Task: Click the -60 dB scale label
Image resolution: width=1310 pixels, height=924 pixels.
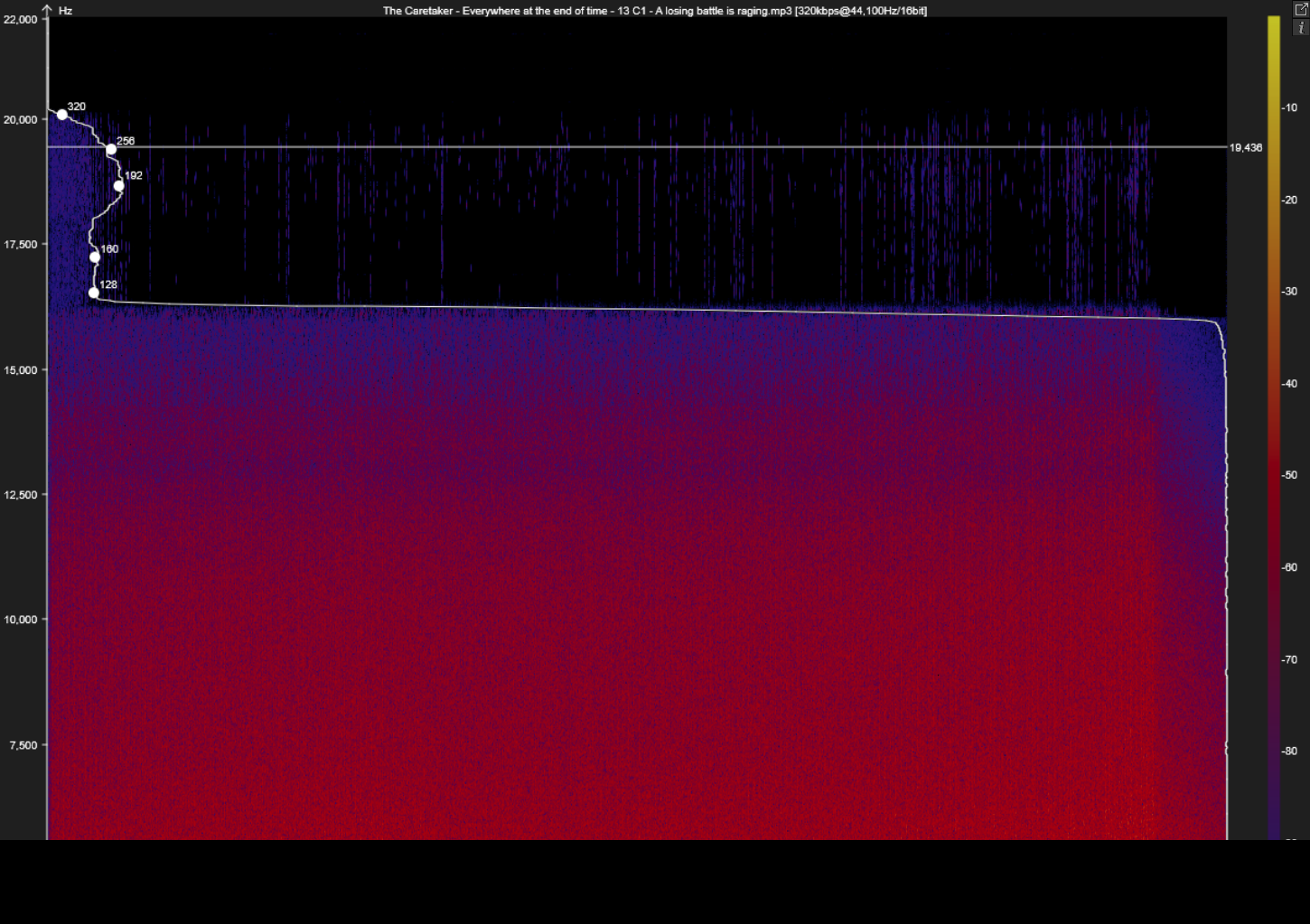Action: (1289, 567)
